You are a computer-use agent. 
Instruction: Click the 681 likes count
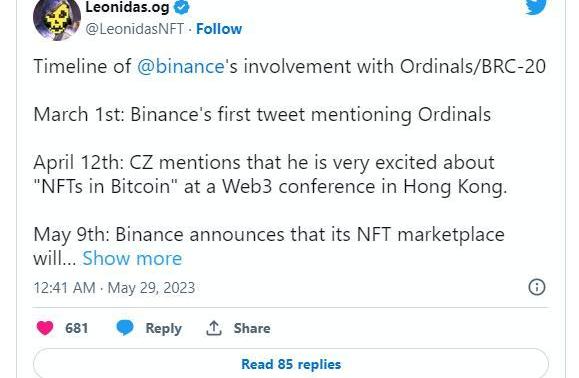[77, 328]
